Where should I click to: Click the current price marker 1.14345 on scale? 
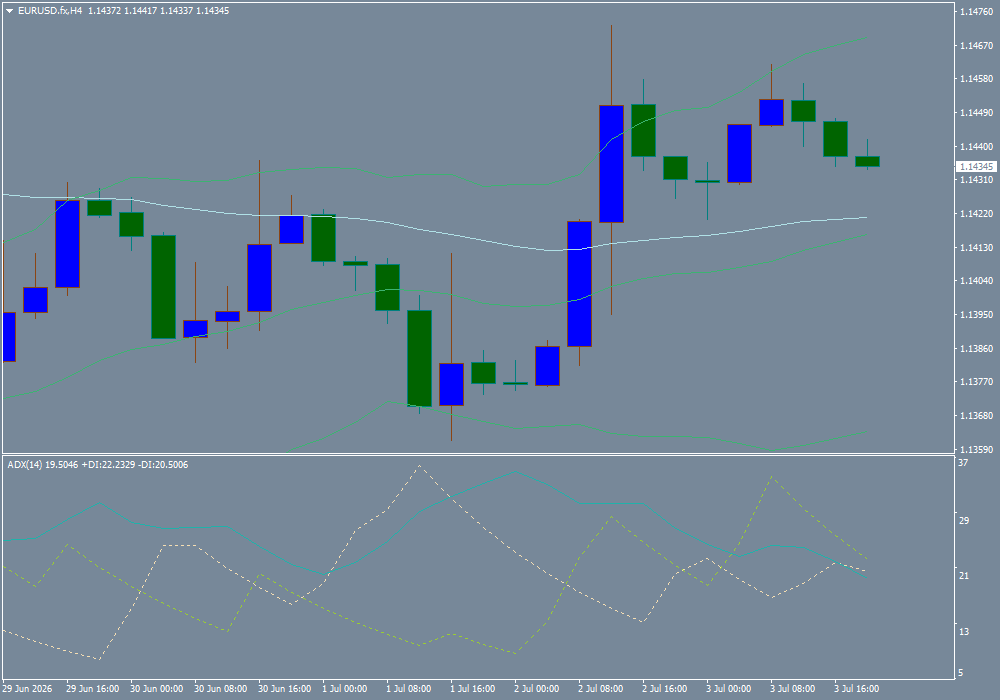click(976, 166)
